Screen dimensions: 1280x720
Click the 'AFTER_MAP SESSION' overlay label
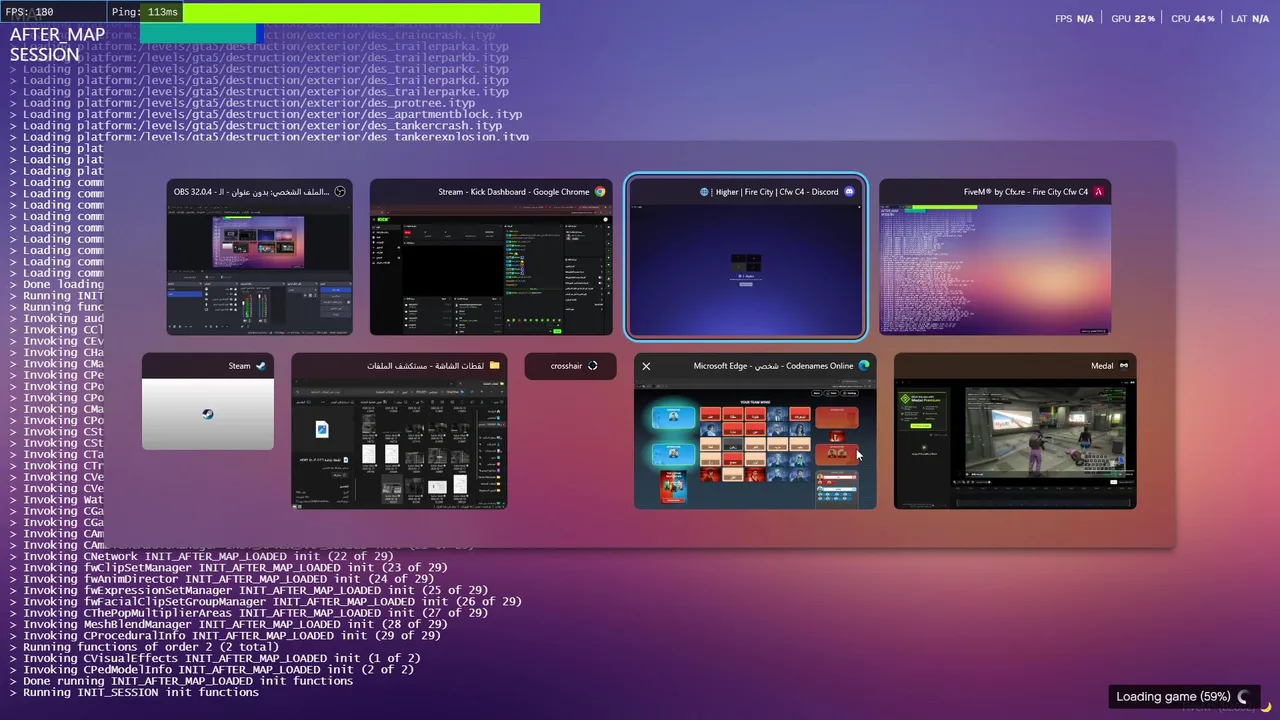[57, 44]
